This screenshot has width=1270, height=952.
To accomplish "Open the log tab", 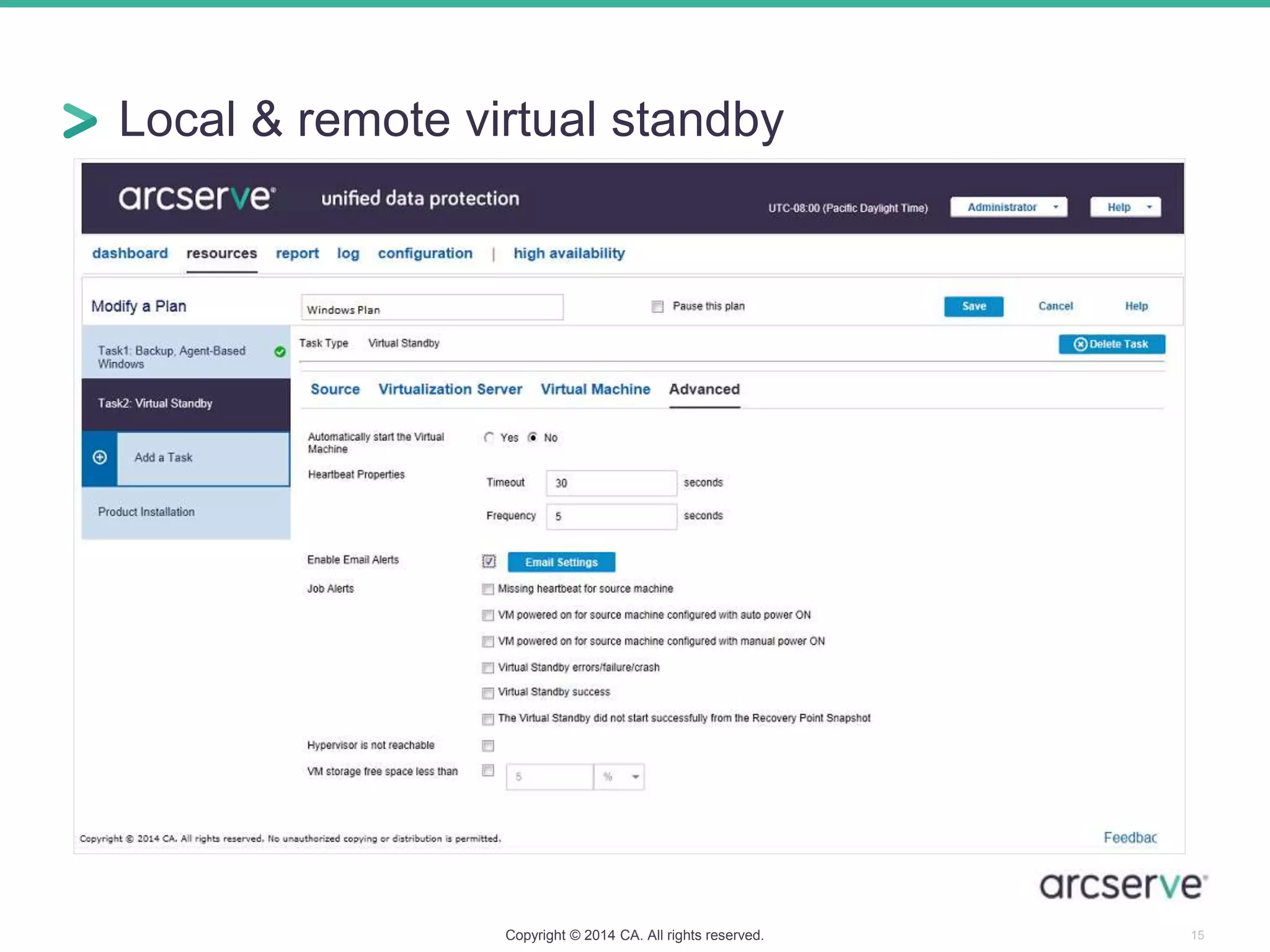I will coord(348,253).
